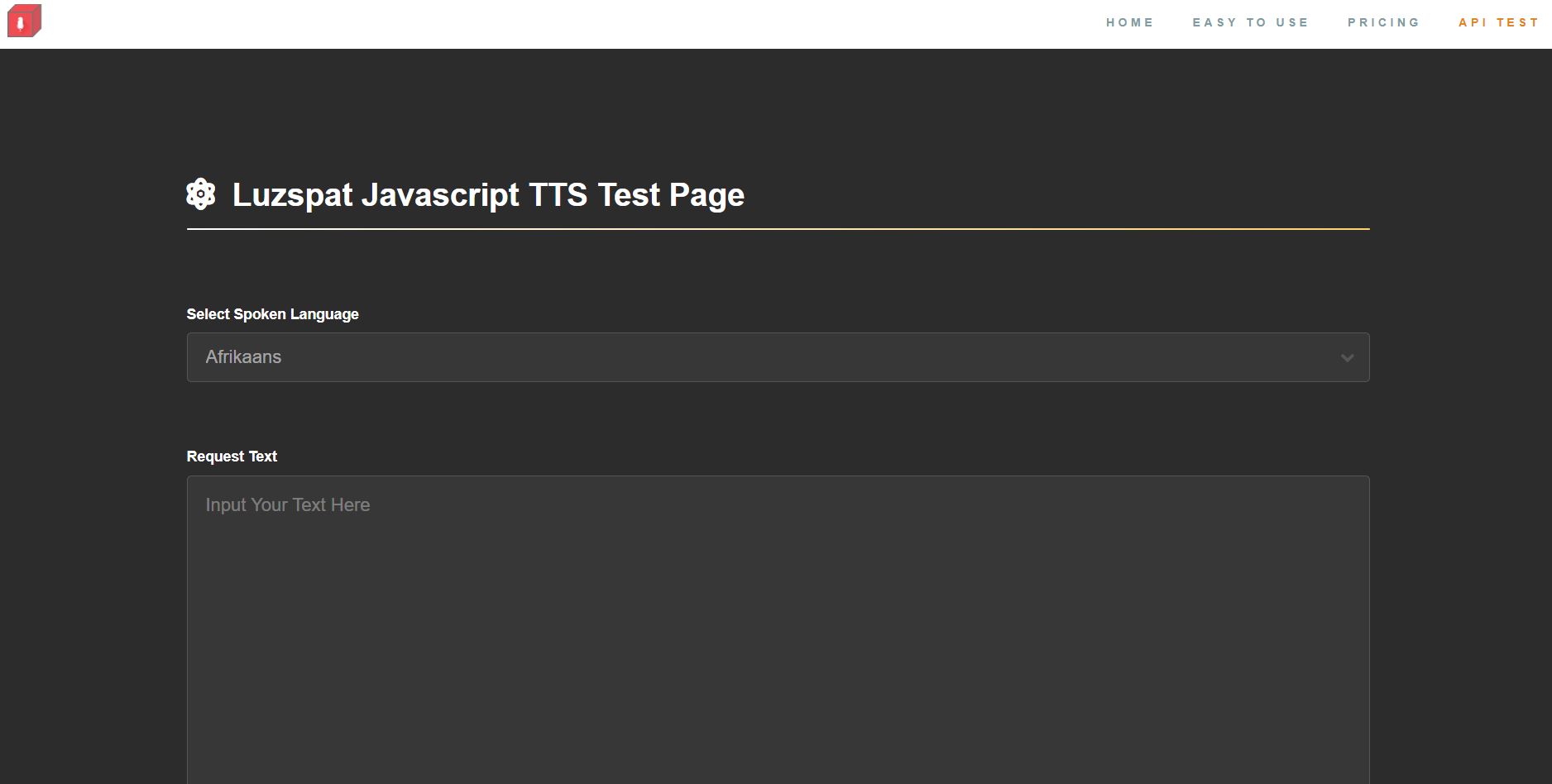Click the red microphone logo icon
Screen dimensions: 1552x784
click(24, 22)
